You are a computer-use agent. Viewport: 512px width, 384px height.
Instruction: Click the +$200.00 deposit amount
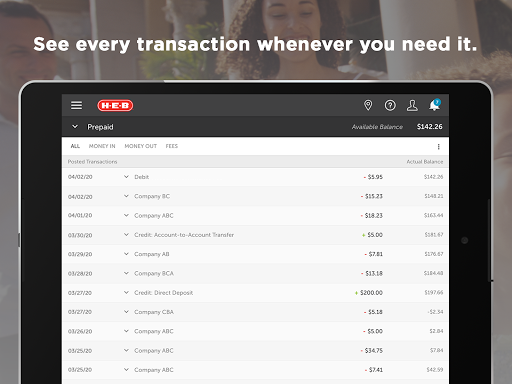[369, 293]
